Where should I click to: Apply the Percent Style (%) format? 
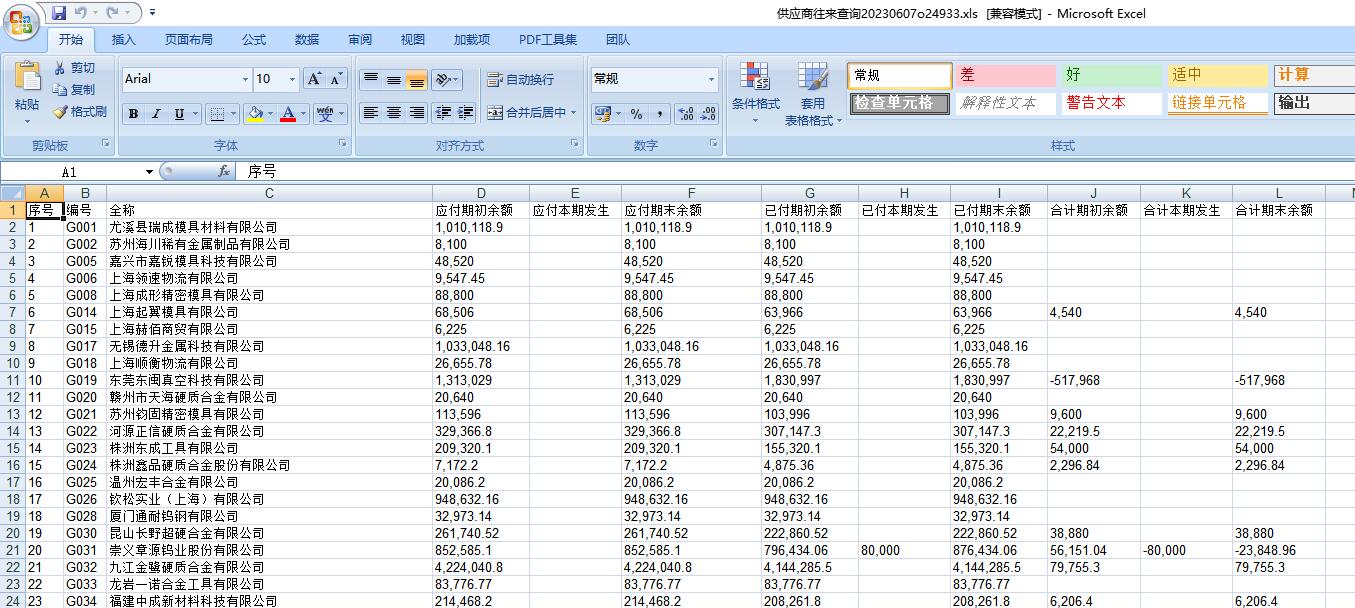(636, 114)
